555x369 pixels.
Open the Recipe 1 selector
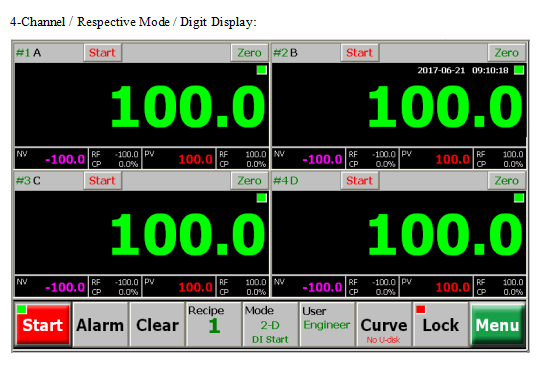214,324
